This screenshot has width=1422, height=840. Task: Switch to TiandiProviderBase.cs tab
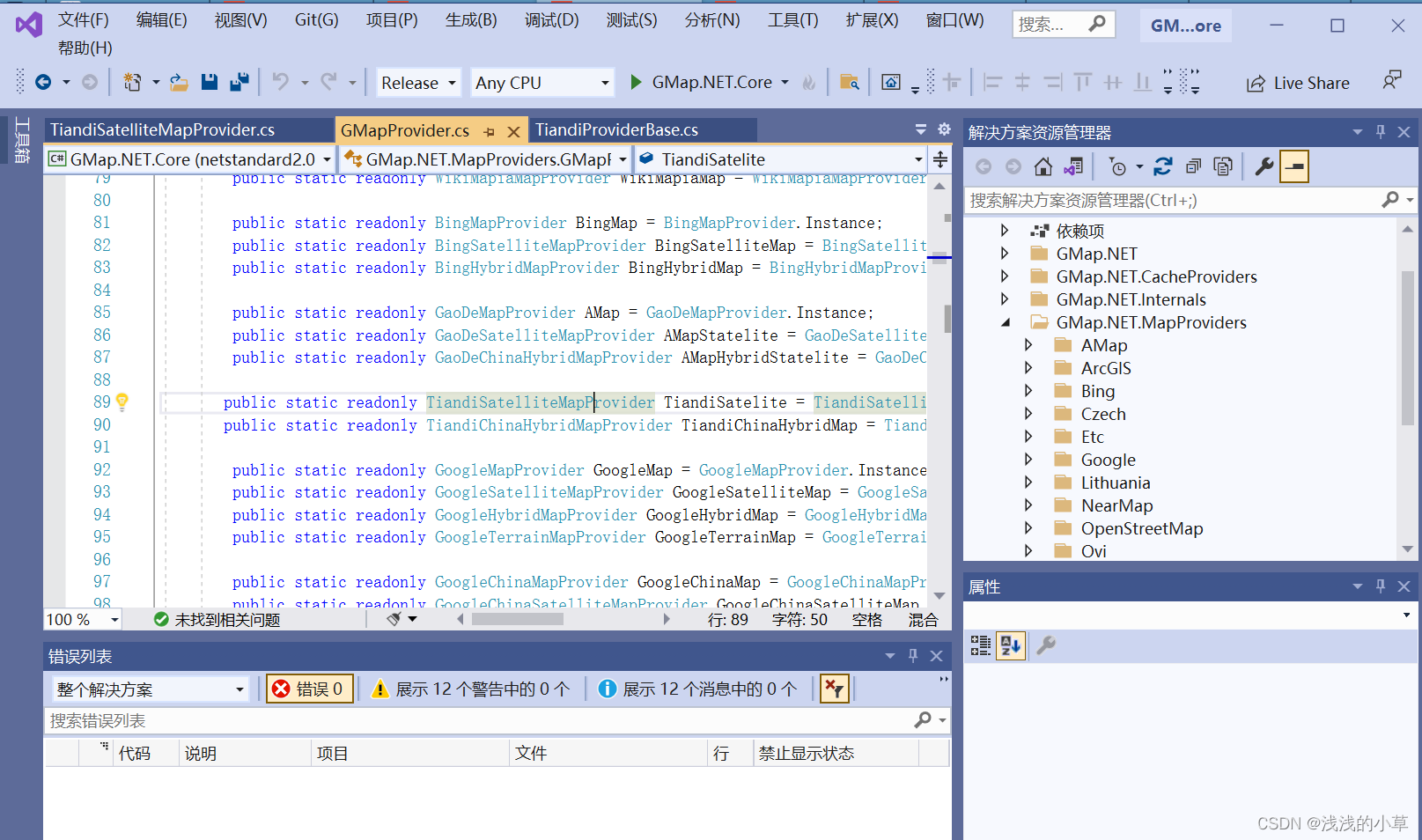click(x=643, y=130)
